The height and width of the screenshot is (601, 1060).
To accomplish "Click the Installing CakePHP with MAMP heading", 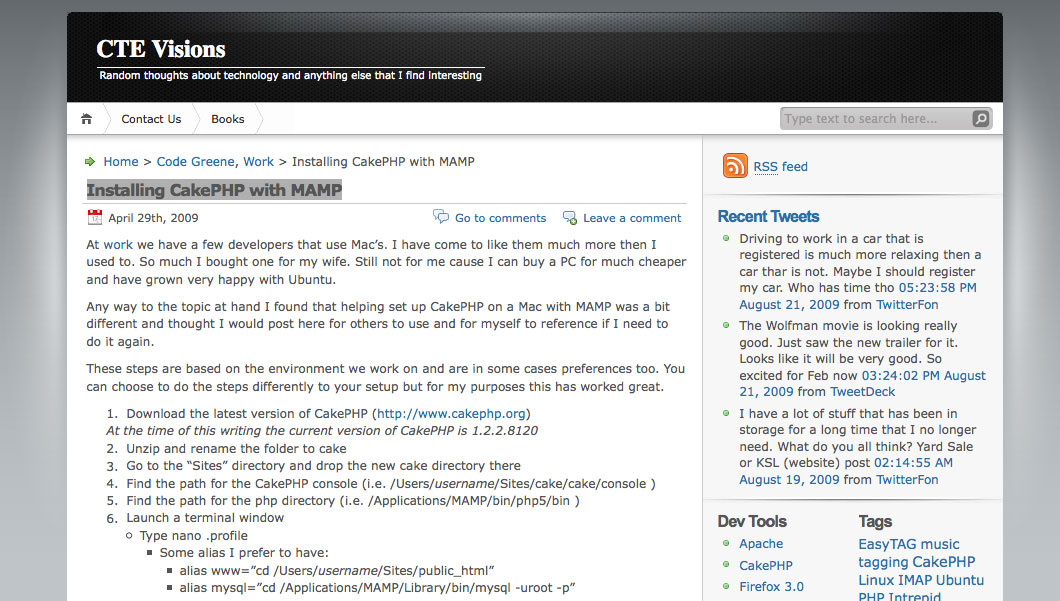I will coord(214,190).
